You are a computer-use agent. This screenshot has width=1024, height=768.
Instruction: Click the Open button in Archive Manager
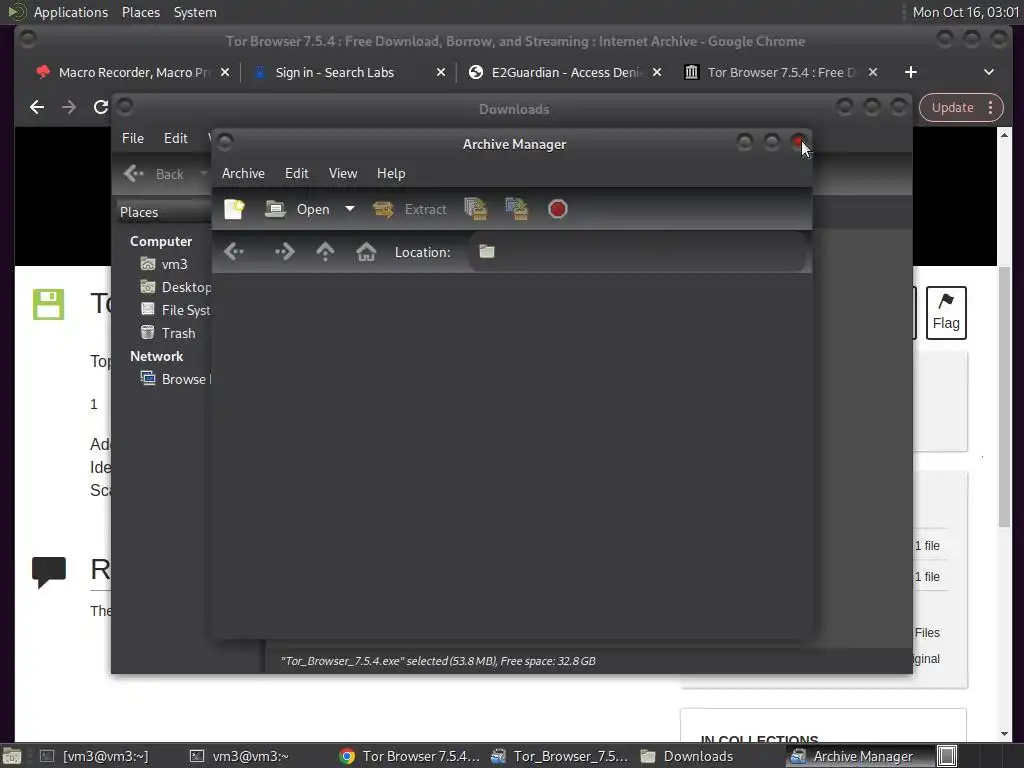pos(298,209)
